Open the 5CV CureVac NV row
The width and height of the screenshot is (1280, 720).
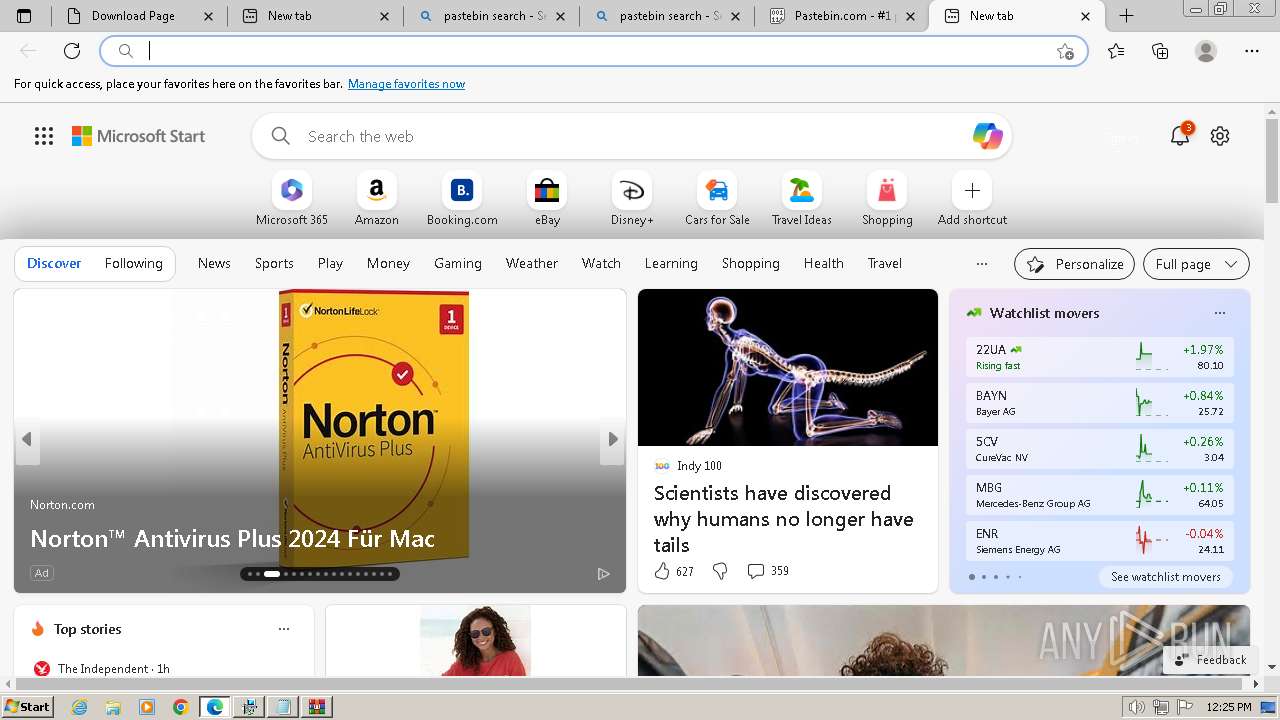pos(1100,449)
